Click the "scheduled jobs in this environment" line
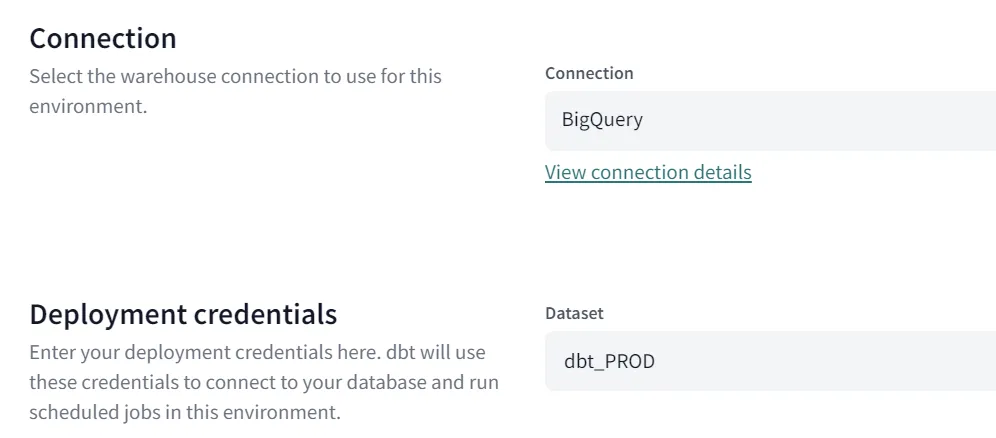 184,411
